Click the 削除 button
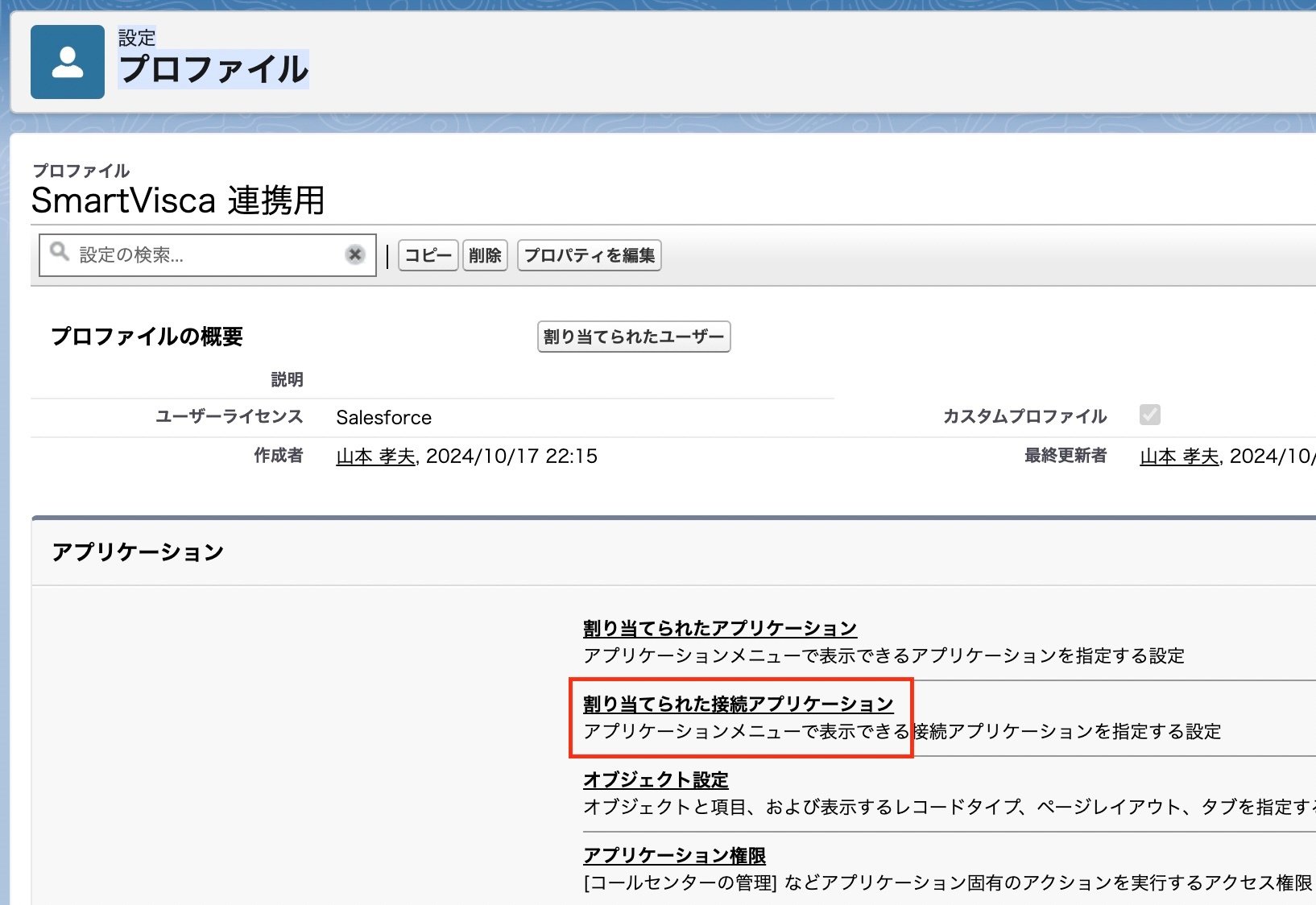 [x=485, y=255]
